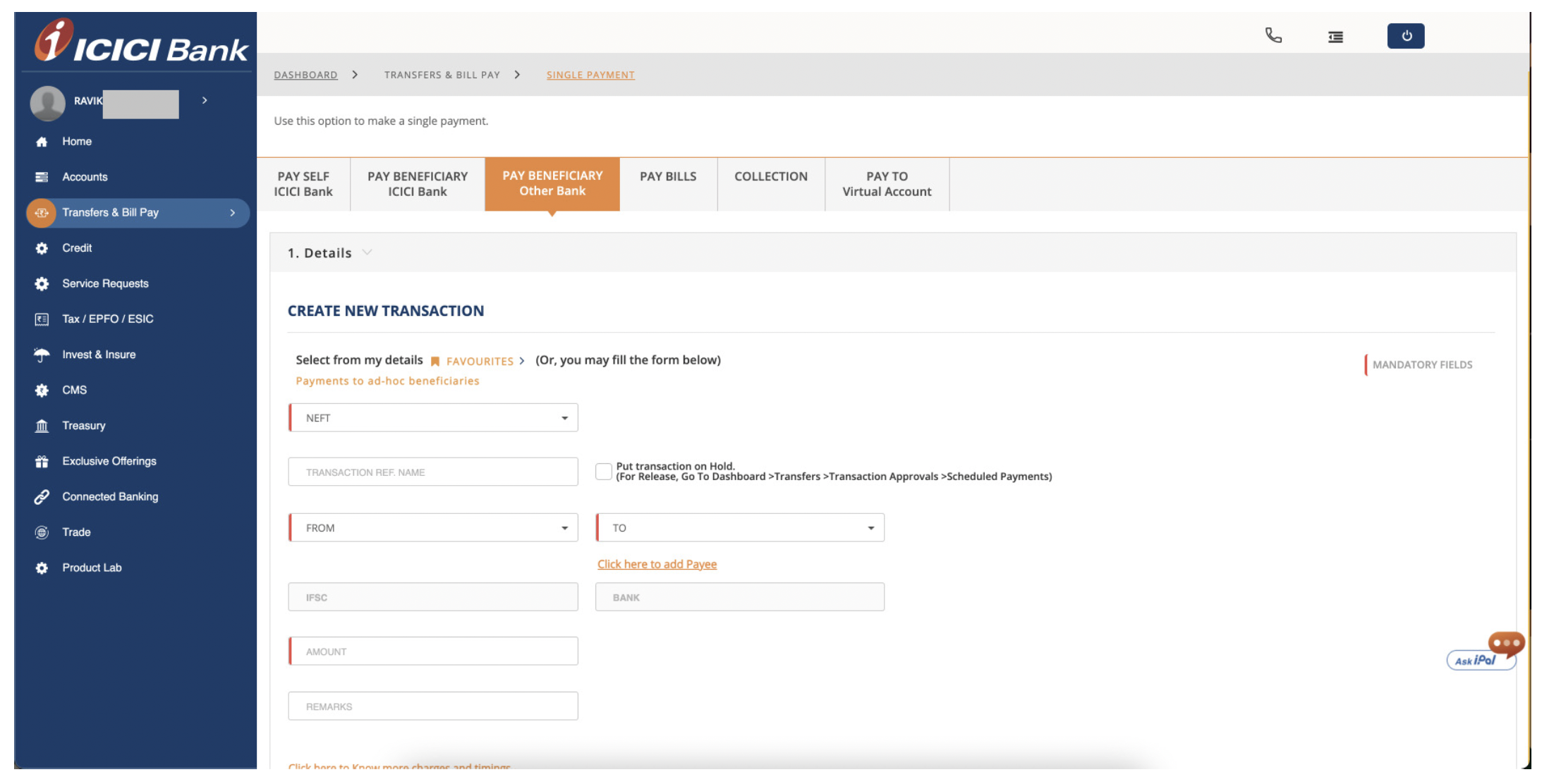Open Home in the sidebar menu
The width and height of the screenshot is (1542, 784).
tap(77, 142)
